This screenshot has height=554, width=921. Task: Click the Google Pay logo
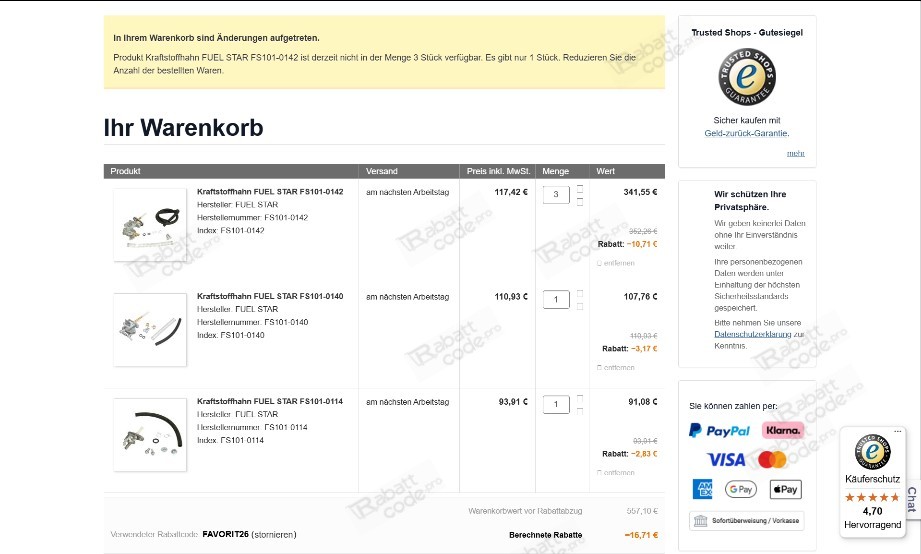[741, 489]
